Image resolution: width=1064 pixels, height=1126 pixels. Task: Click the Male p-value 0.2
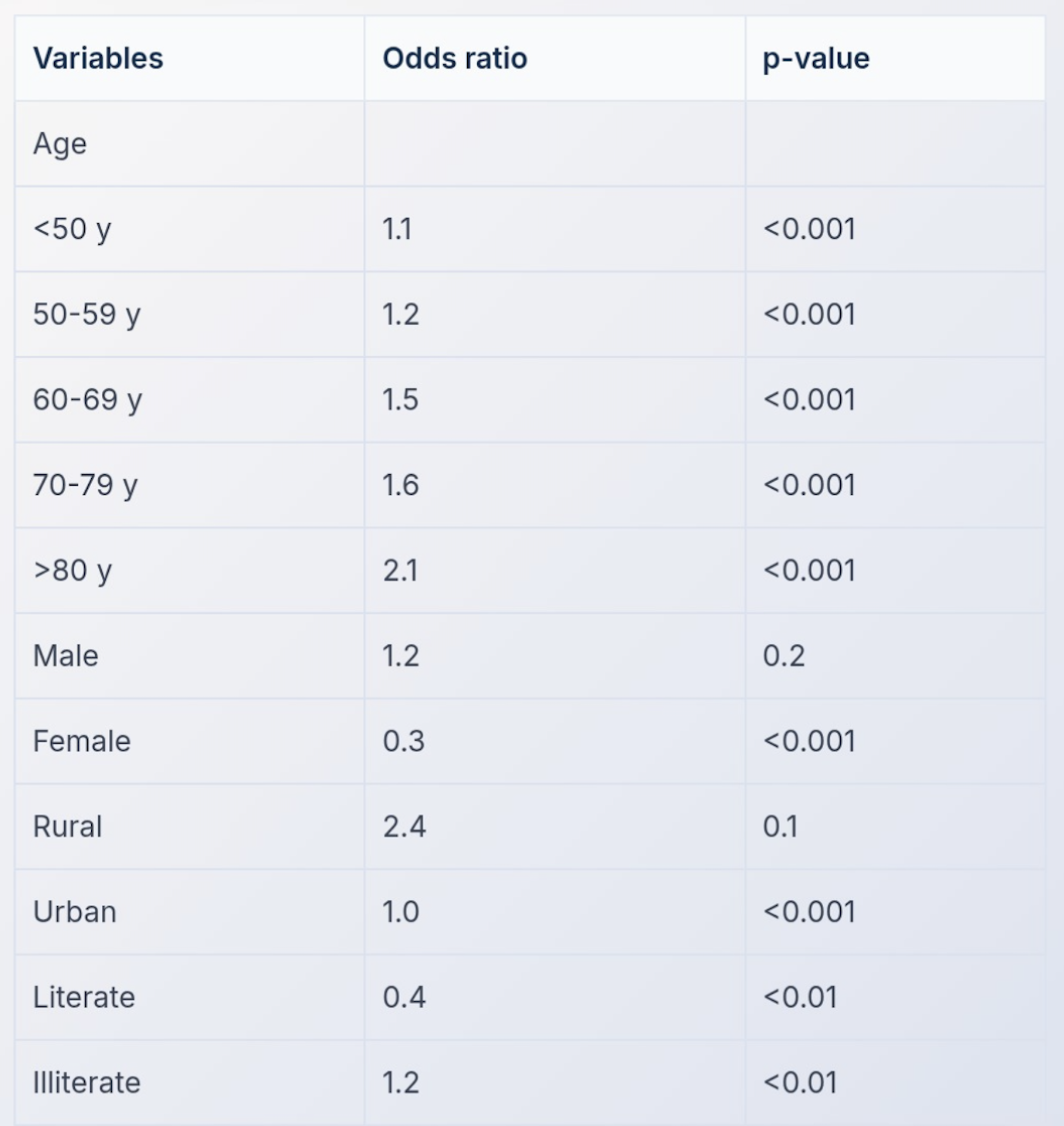click(784, 656)
